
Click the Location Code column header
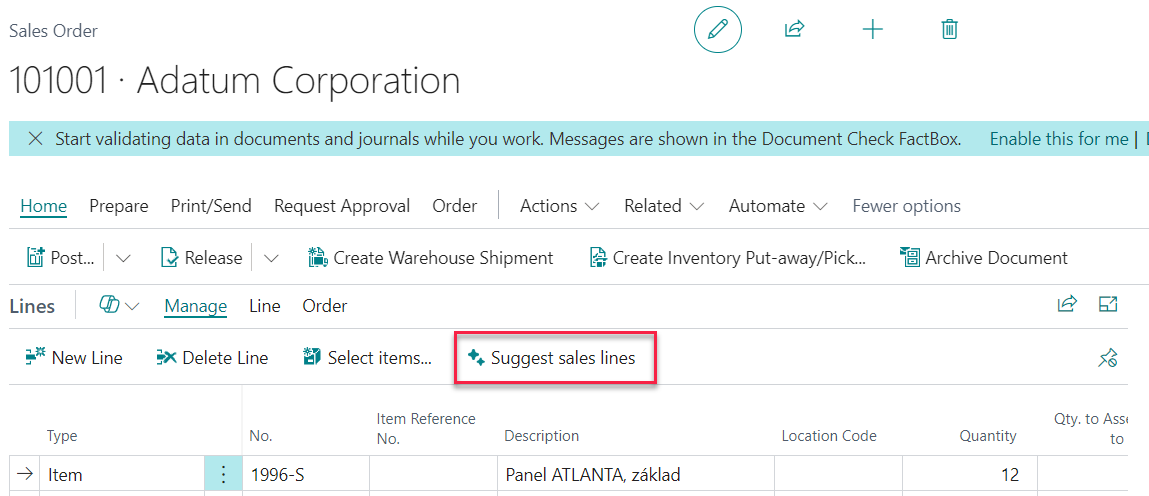[829, 436]
